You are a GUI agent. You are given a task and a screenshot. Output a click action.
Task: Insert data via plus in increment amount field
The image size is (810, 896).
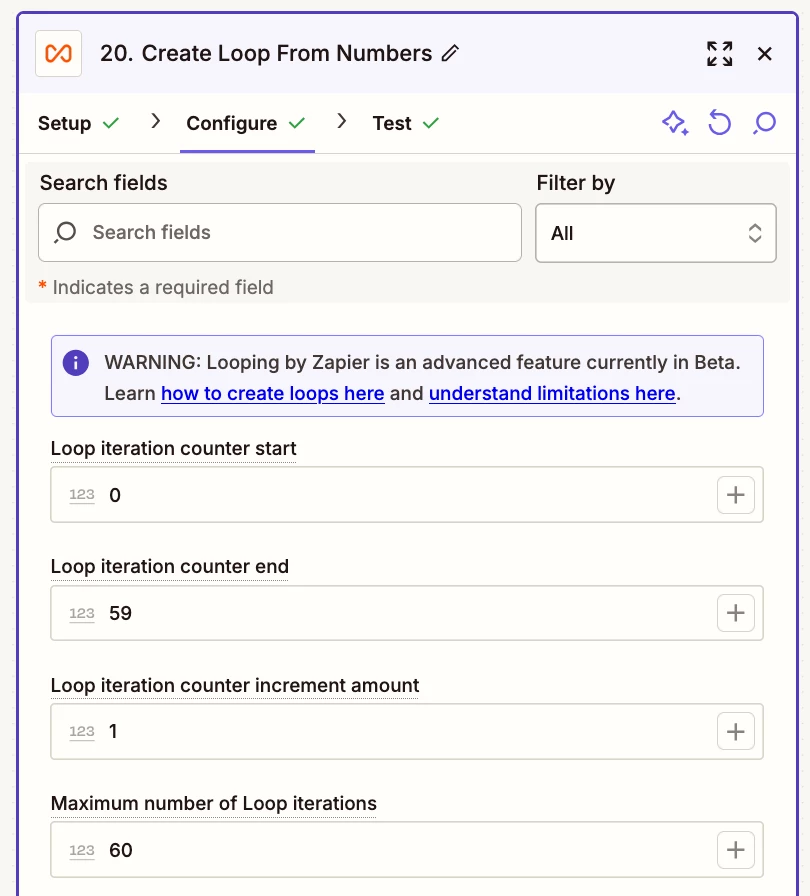(736, 731)
